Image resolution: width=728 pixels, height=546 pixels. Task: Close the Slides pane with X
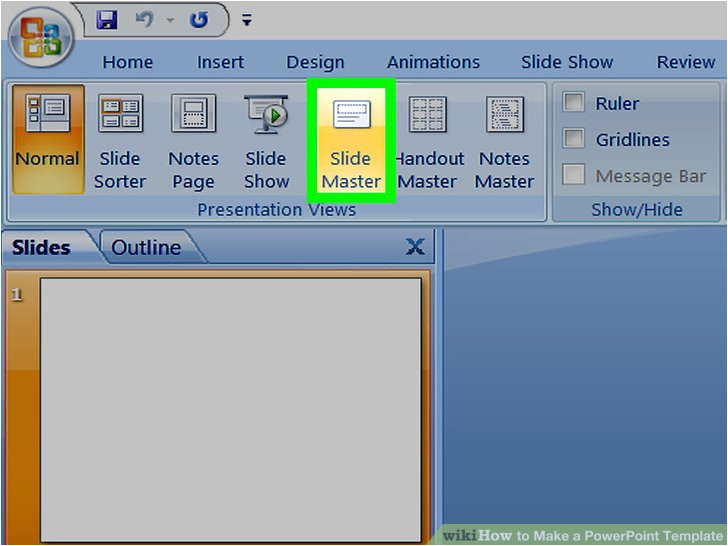tap(415, 247)
